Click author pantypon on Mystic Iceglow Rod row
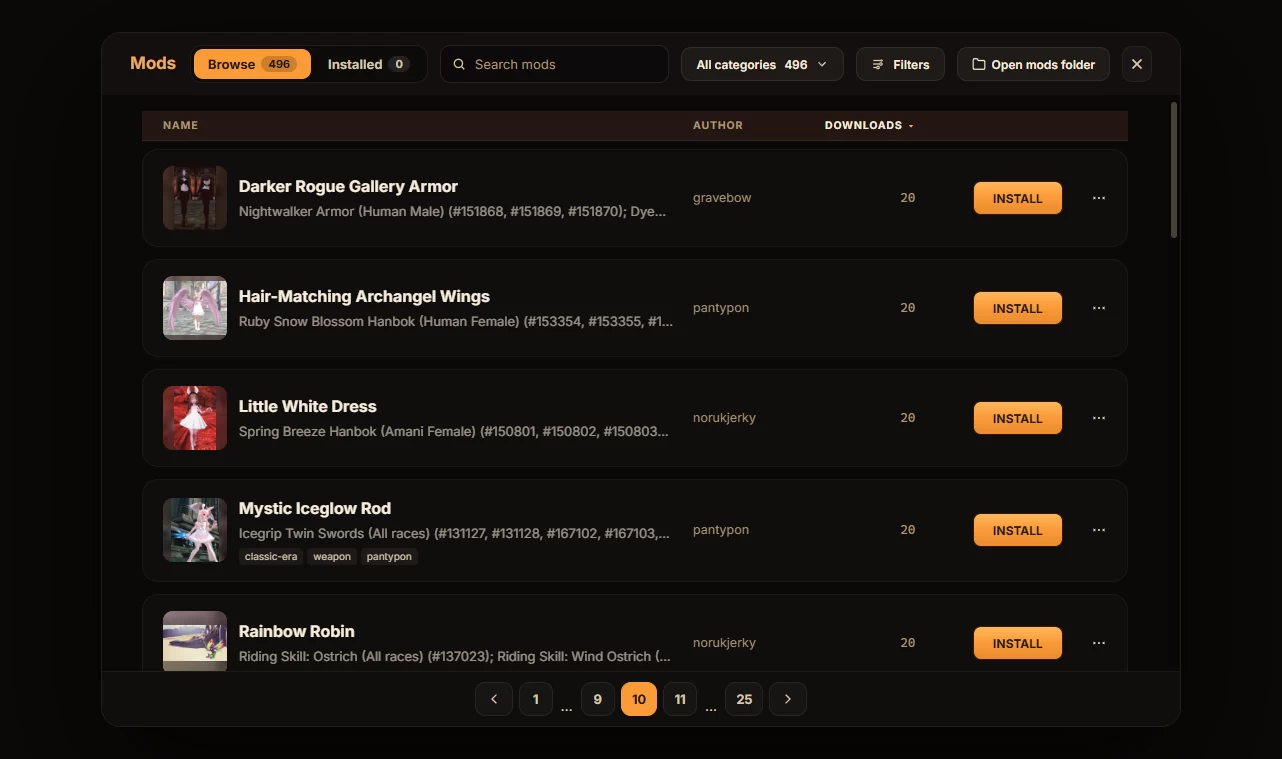 (721, 530)
